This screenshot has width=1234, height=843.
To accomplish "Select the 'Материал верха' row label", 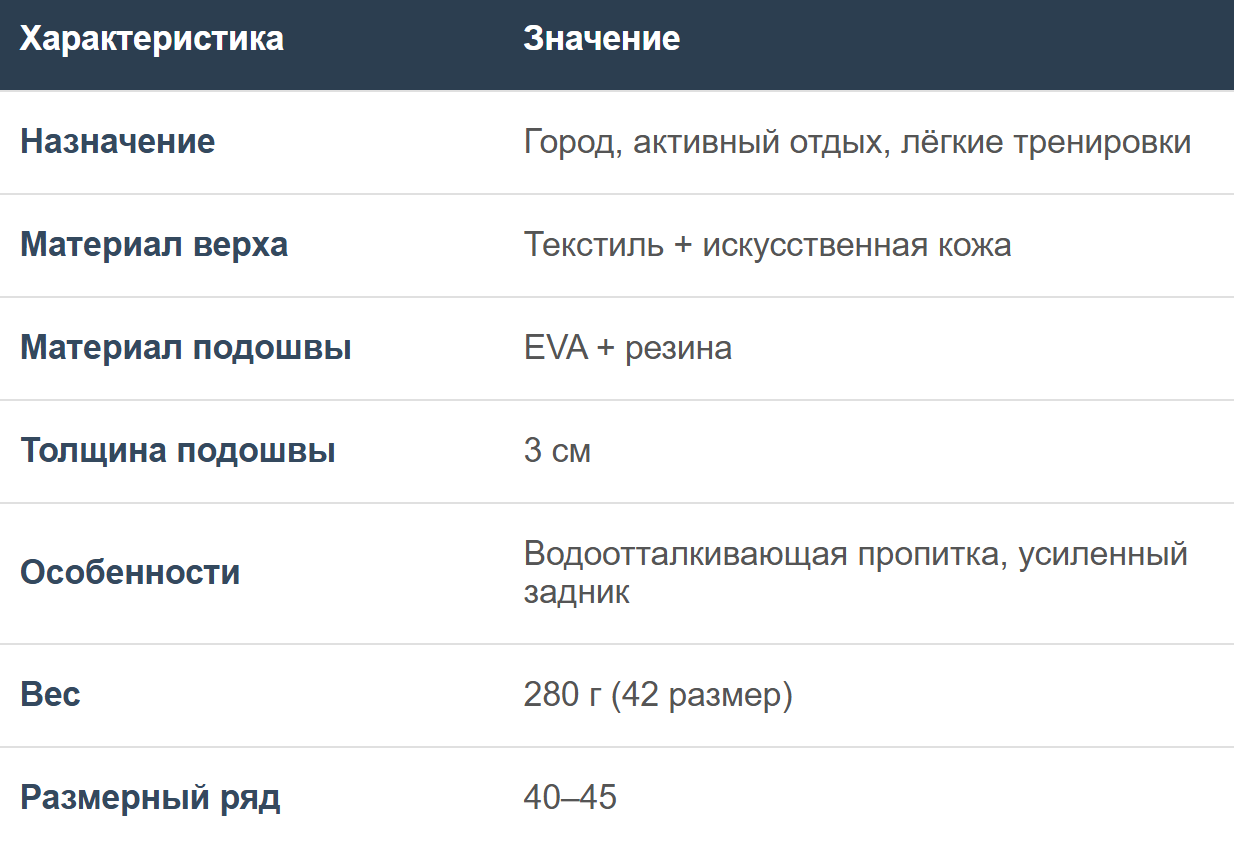I will click(x=154, y=245).
